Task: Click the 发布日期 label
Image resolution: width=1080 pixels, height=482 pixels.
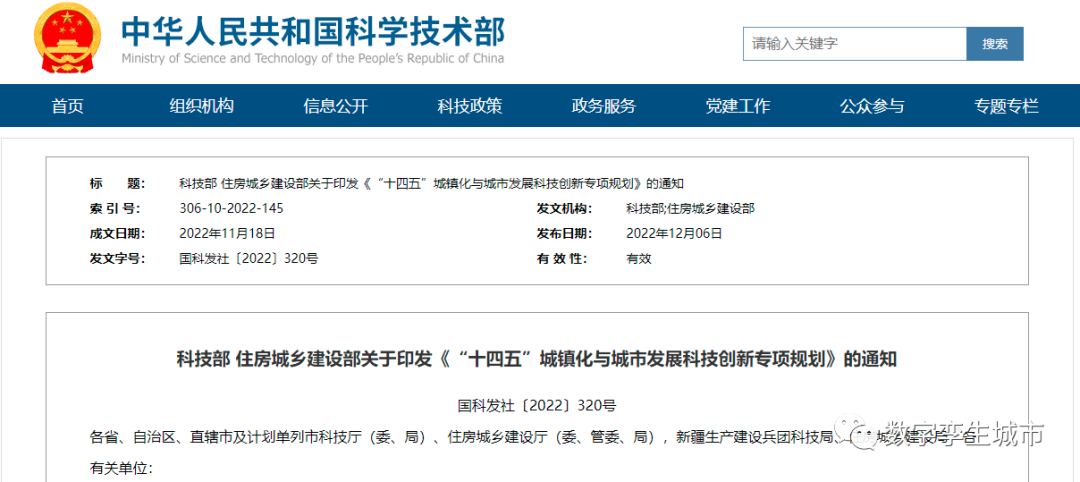Action: pyautogui.click(x=565, y=233)
